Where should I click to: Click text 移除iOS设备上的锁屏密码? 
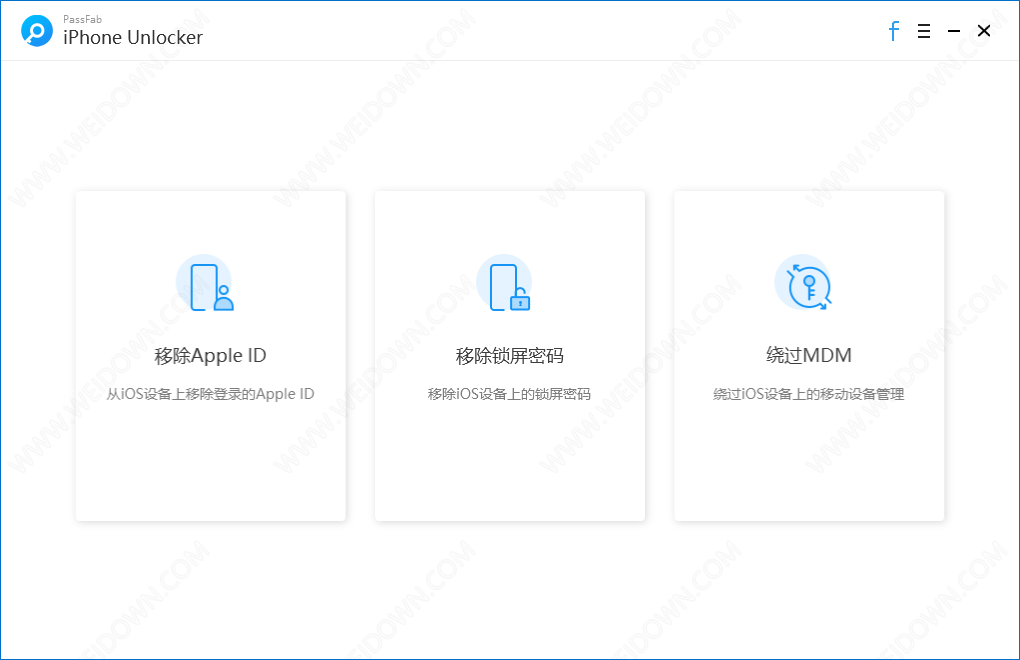509,394
